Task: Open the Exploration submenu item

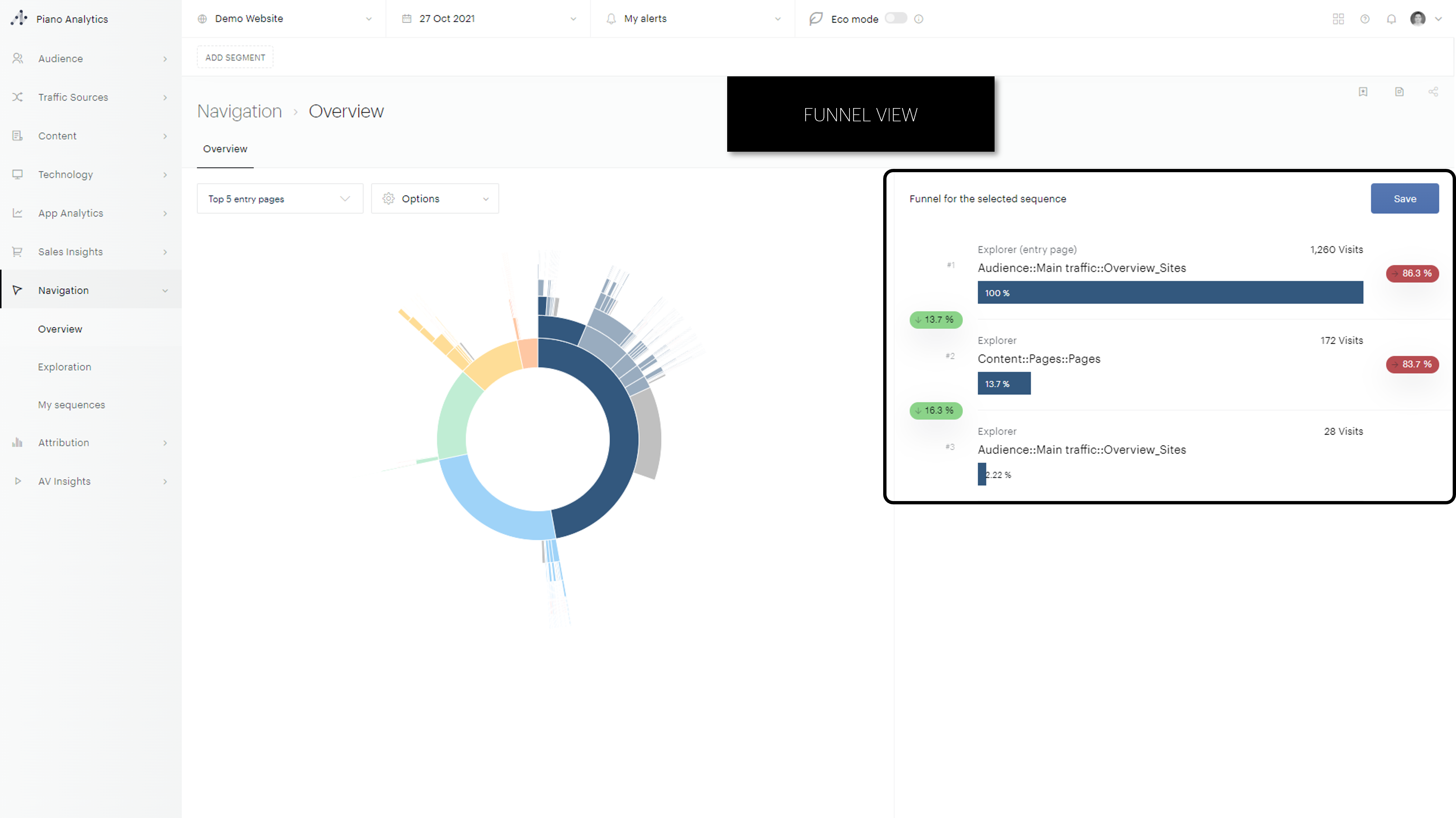Action: point(64,367)
